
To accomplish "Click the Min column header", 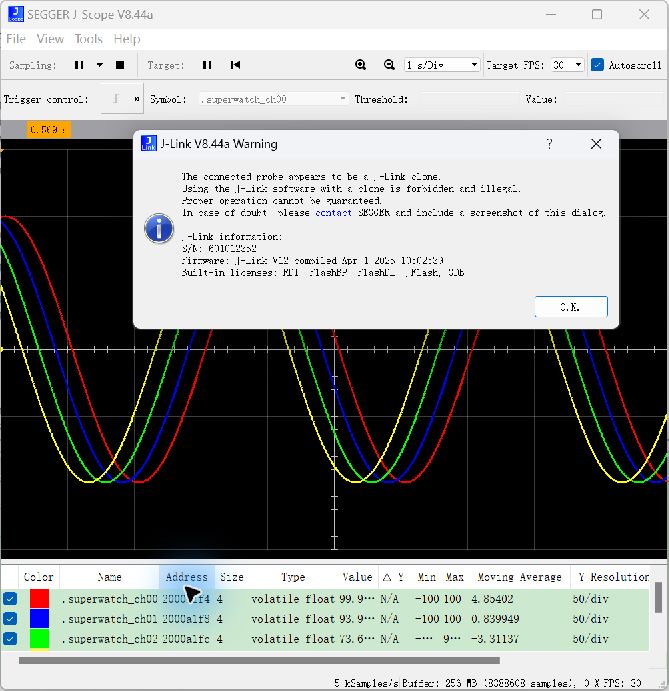I will click(426, 577).
